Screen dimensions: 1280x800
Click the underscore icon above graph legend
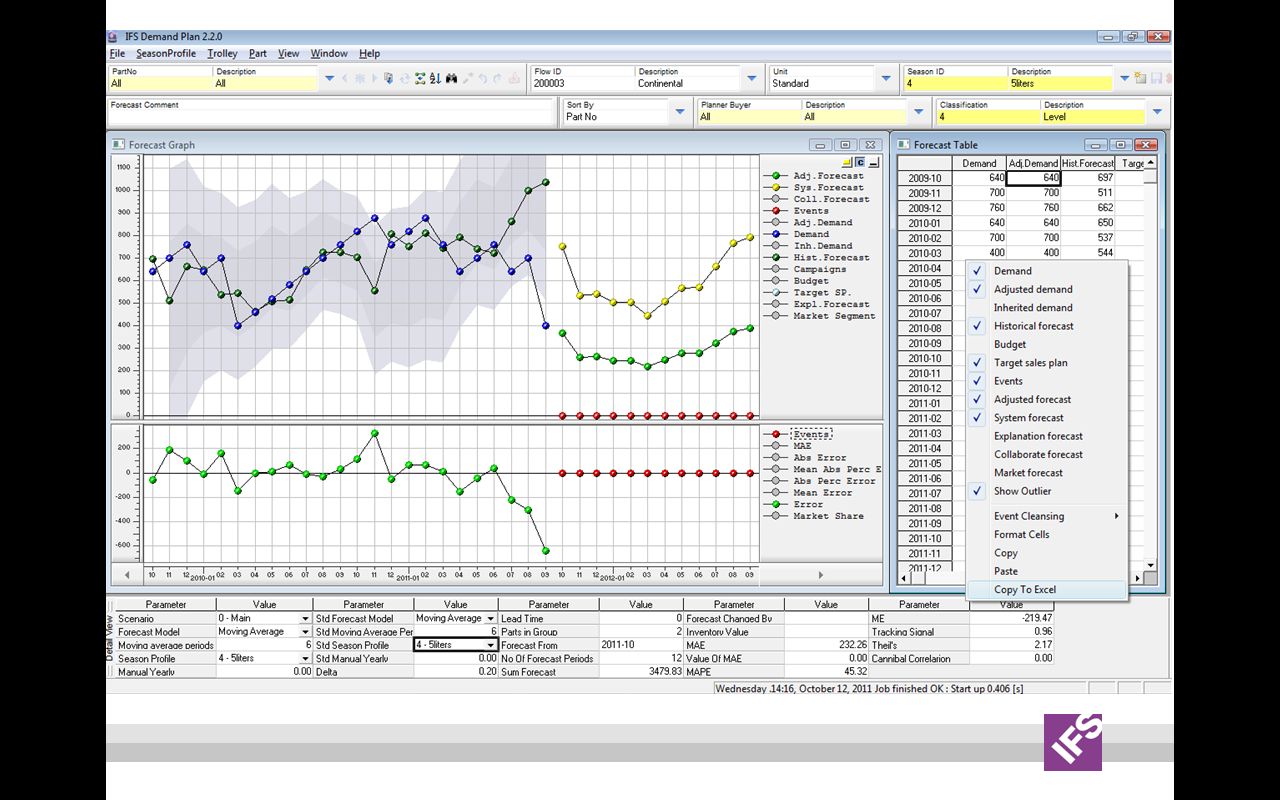(873, 162)
